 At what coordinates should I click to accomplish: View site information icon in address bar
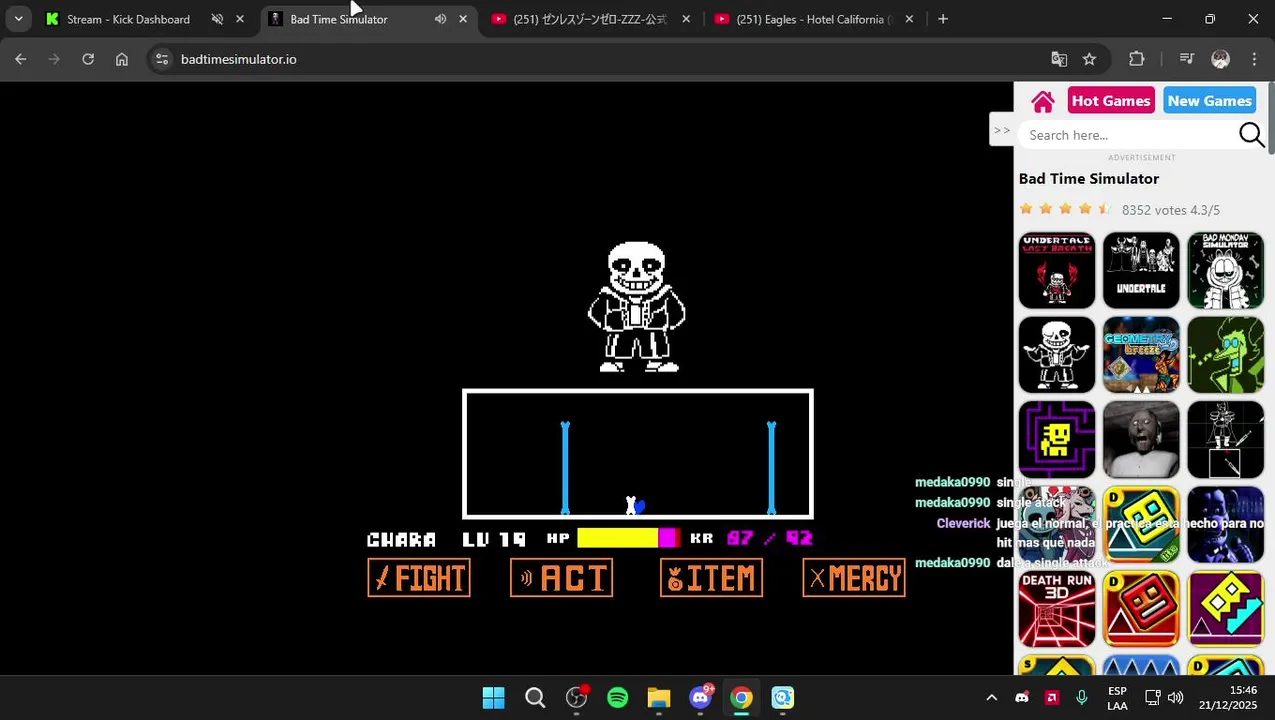162,59
